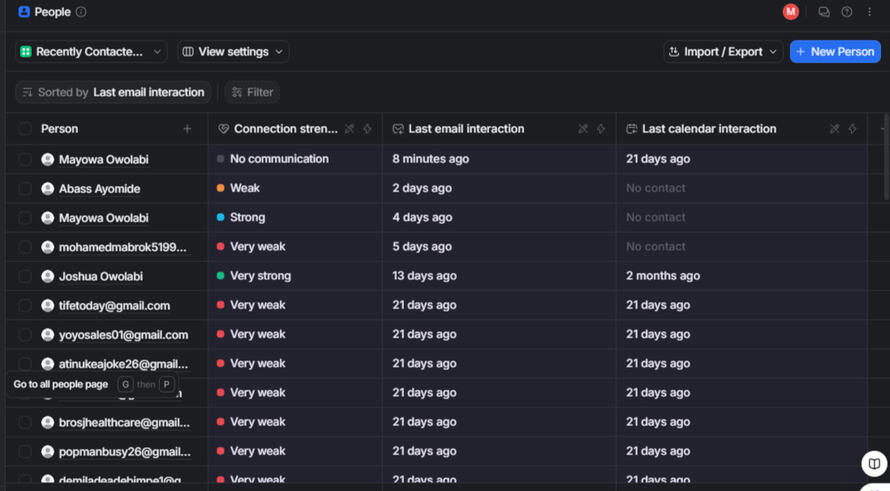Image resolution: width=890 pixels, height=491 pixels.
Task: Click the lightning icon in Last email interaction header
Action: [x=601, y=129]
